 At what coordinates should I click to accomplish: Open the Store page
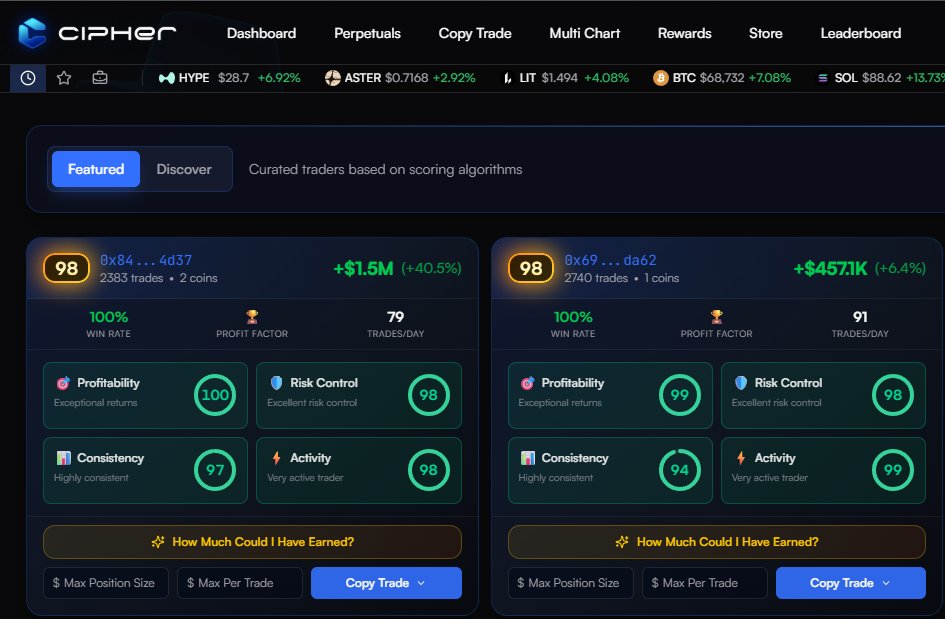(765, 33)
